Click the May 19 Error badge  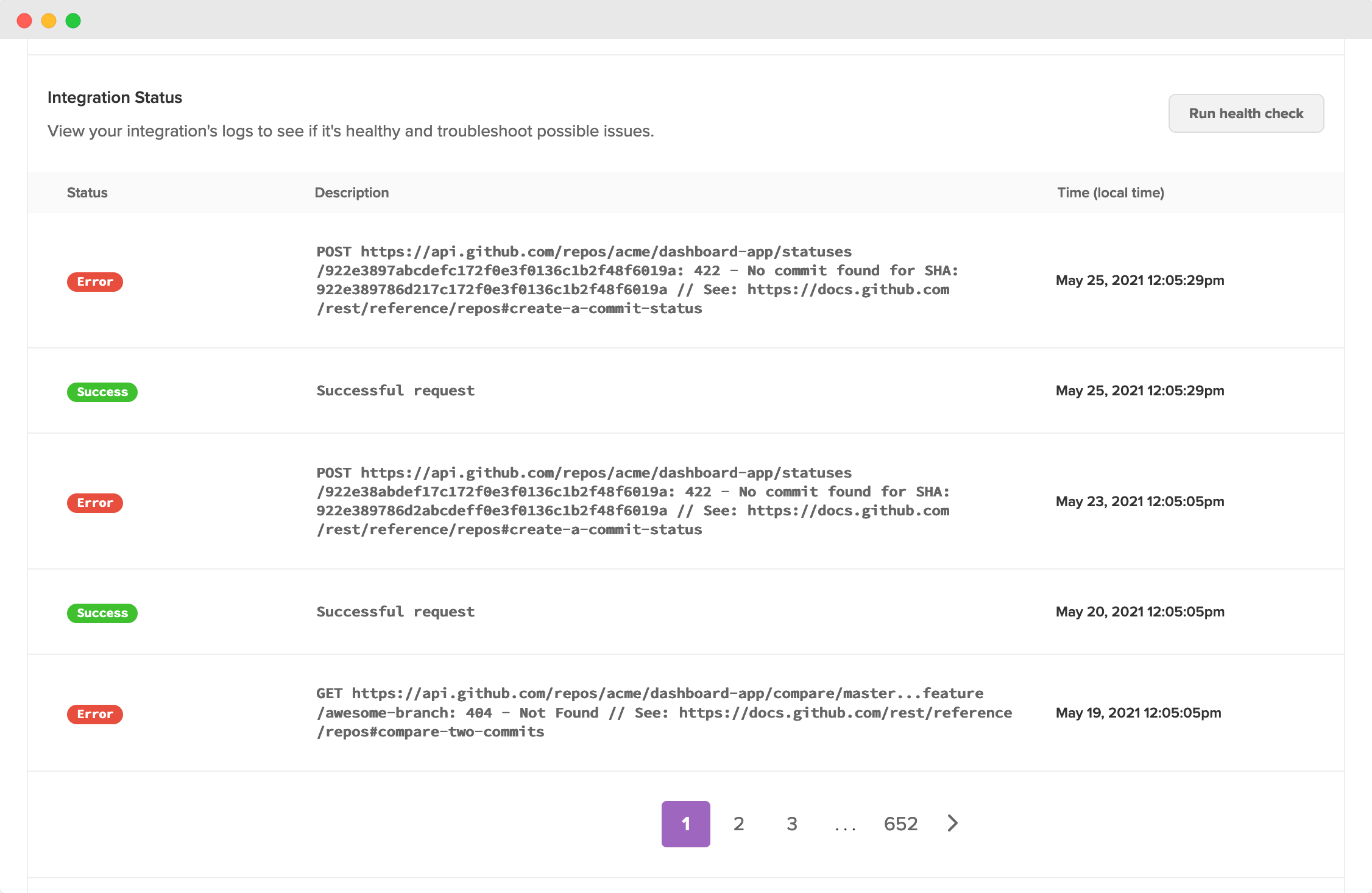(x=95, y=714)
